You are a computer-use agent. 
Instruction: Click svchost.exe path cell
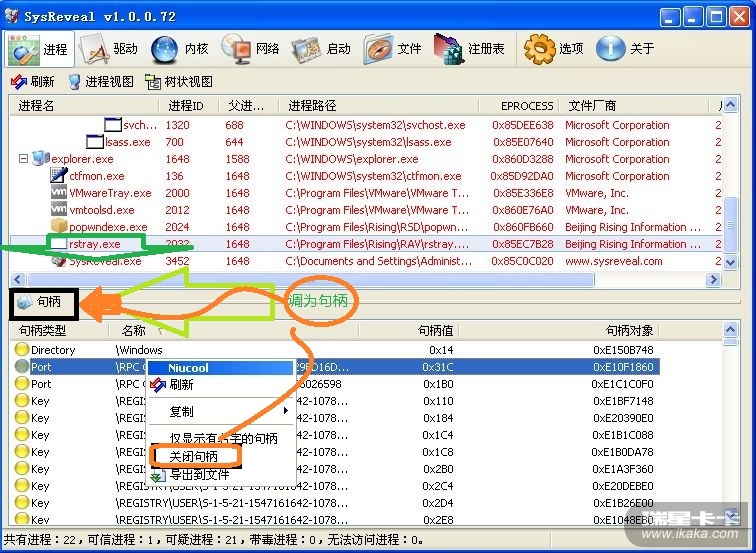375,125
